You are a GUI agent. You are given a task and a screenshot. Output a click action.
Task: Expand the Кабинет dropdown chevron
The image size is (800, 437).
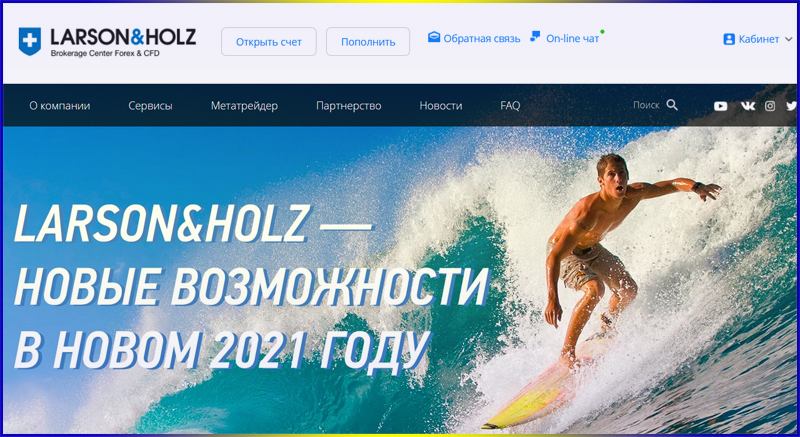click(x=788, y=39)
